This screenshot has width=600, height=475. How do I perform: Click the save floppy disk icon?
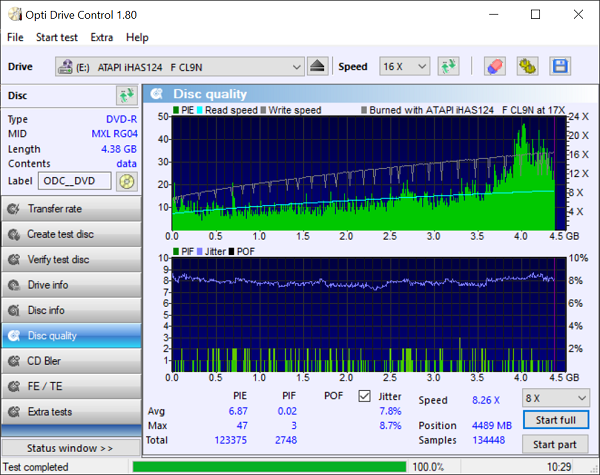point(560,66)
